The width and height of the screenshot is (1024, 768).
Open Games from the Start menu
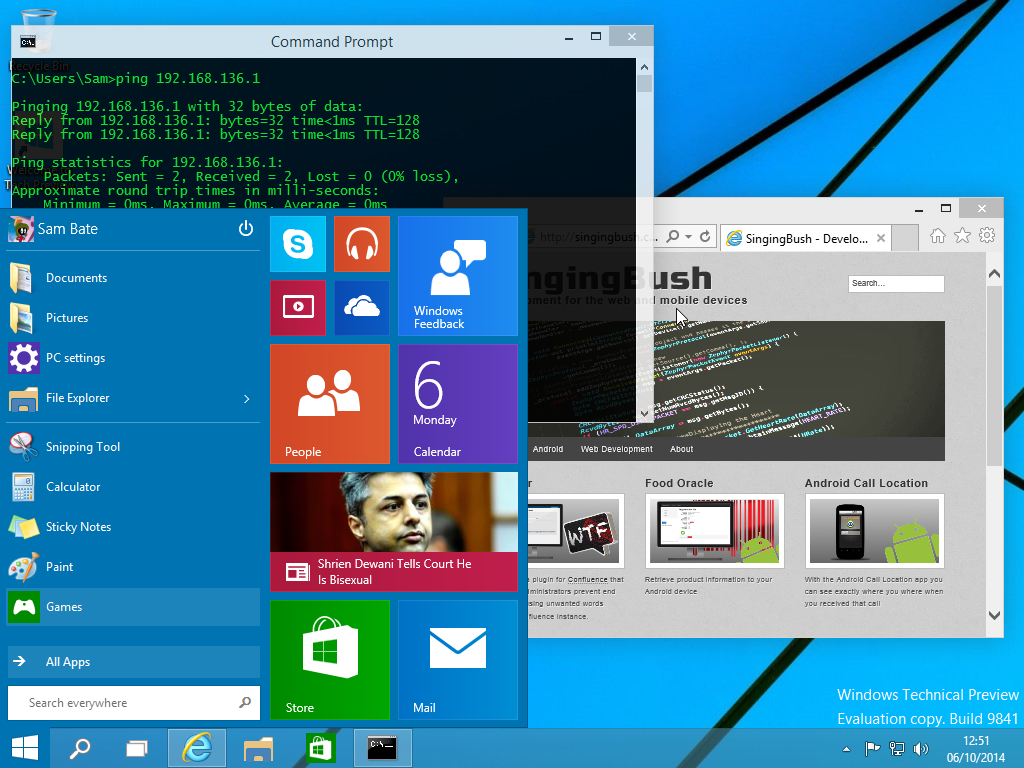click(x=133, y=607)
